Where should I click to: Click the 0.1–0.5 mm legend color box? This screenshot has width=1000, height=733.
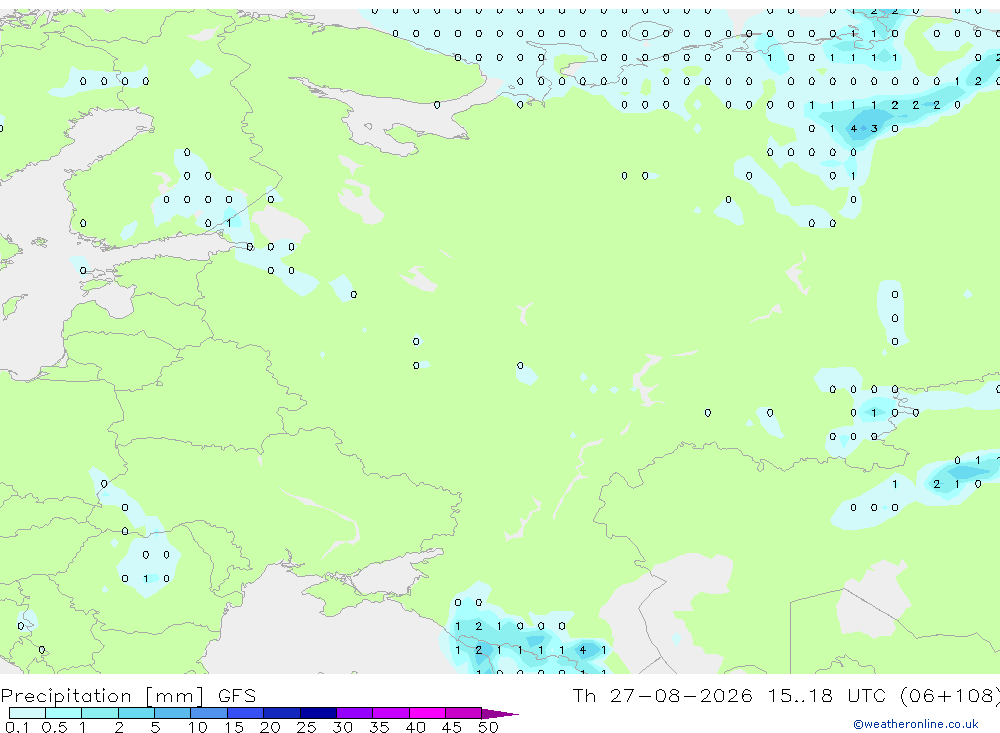[x=27, y=713]
